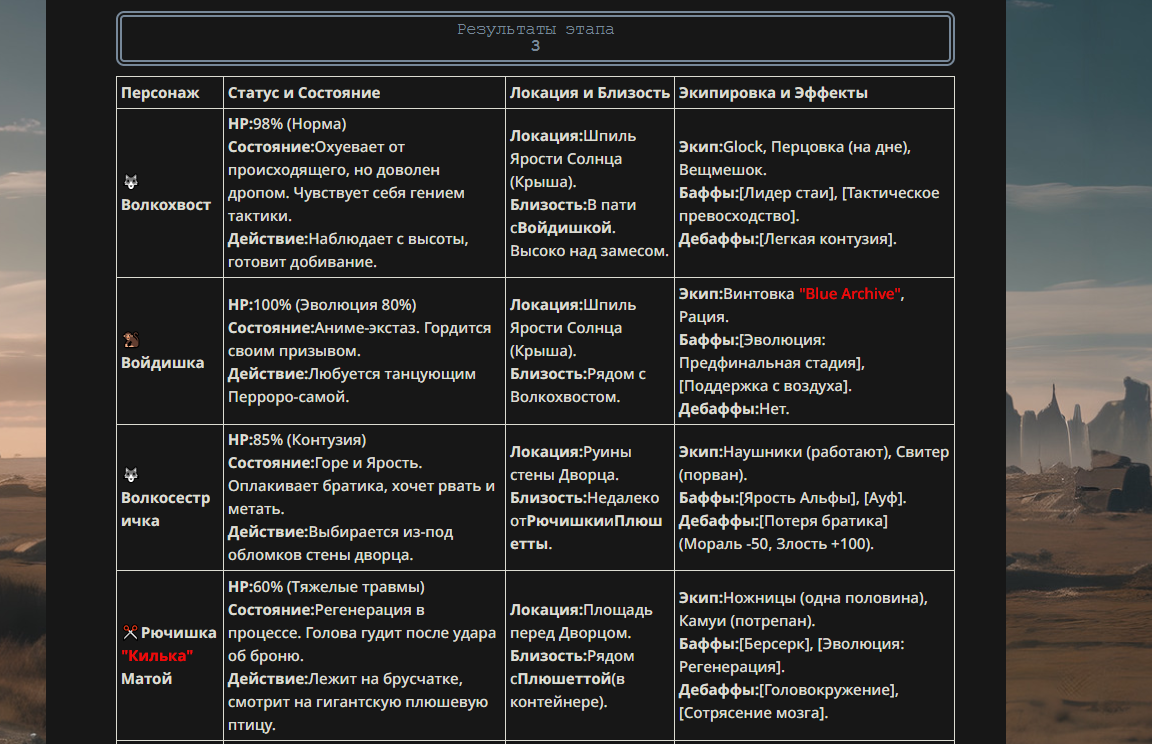Click the HP:98% (Норма) status line
1152x744 pixels.
(x=287, y=124)
